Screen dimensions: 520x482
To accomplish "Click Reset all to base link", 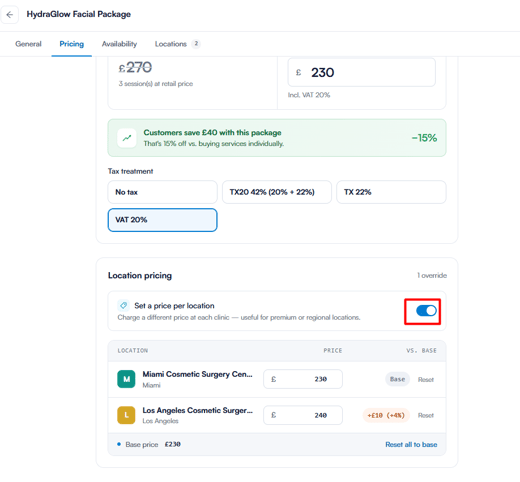I will click(411, 444).
